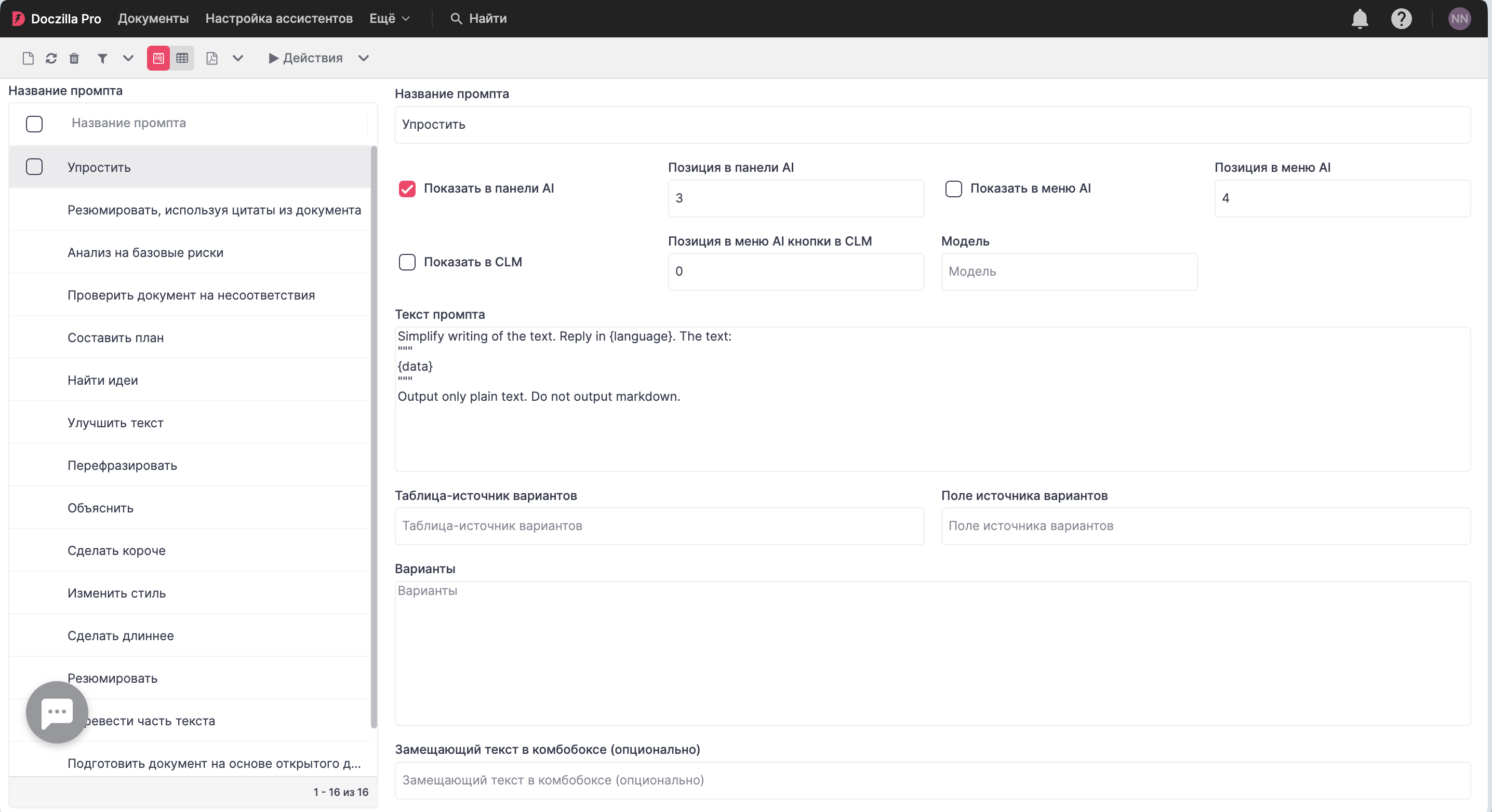Open Таблица-источник вариантов combo box
The image size is (1492, 812).
tap(659, 526)
